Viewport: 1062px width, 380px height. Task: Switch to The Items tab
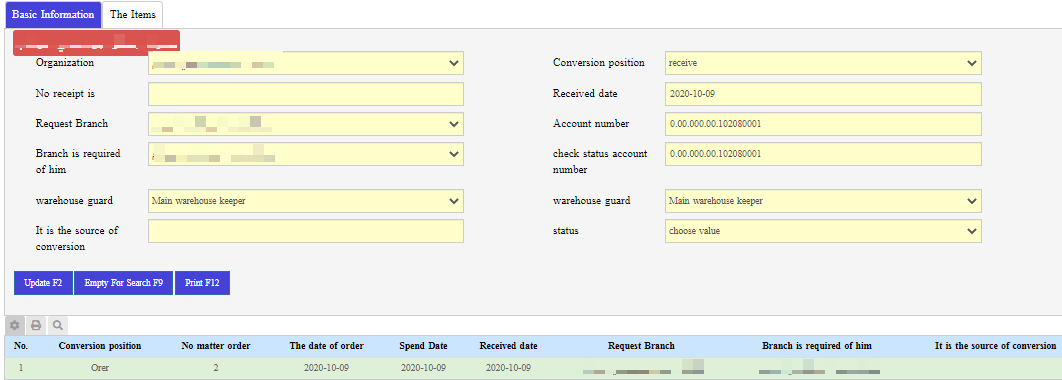(x=132, y=15)
